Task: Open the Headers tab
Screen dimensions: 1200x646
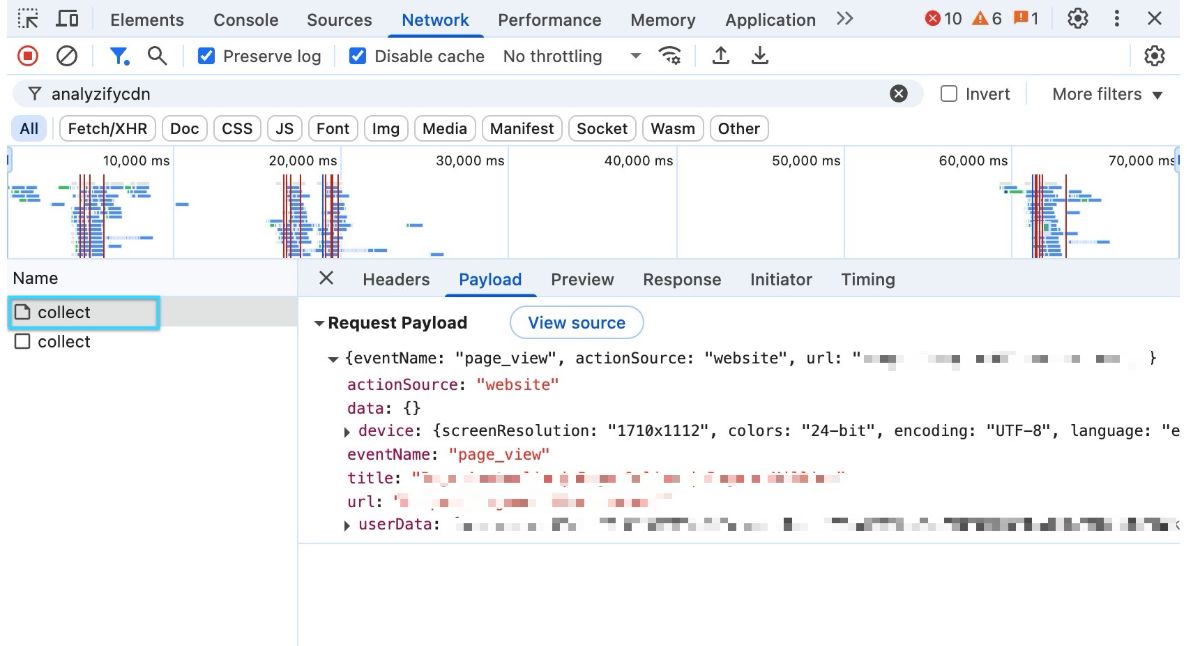Action: (396, 280)
